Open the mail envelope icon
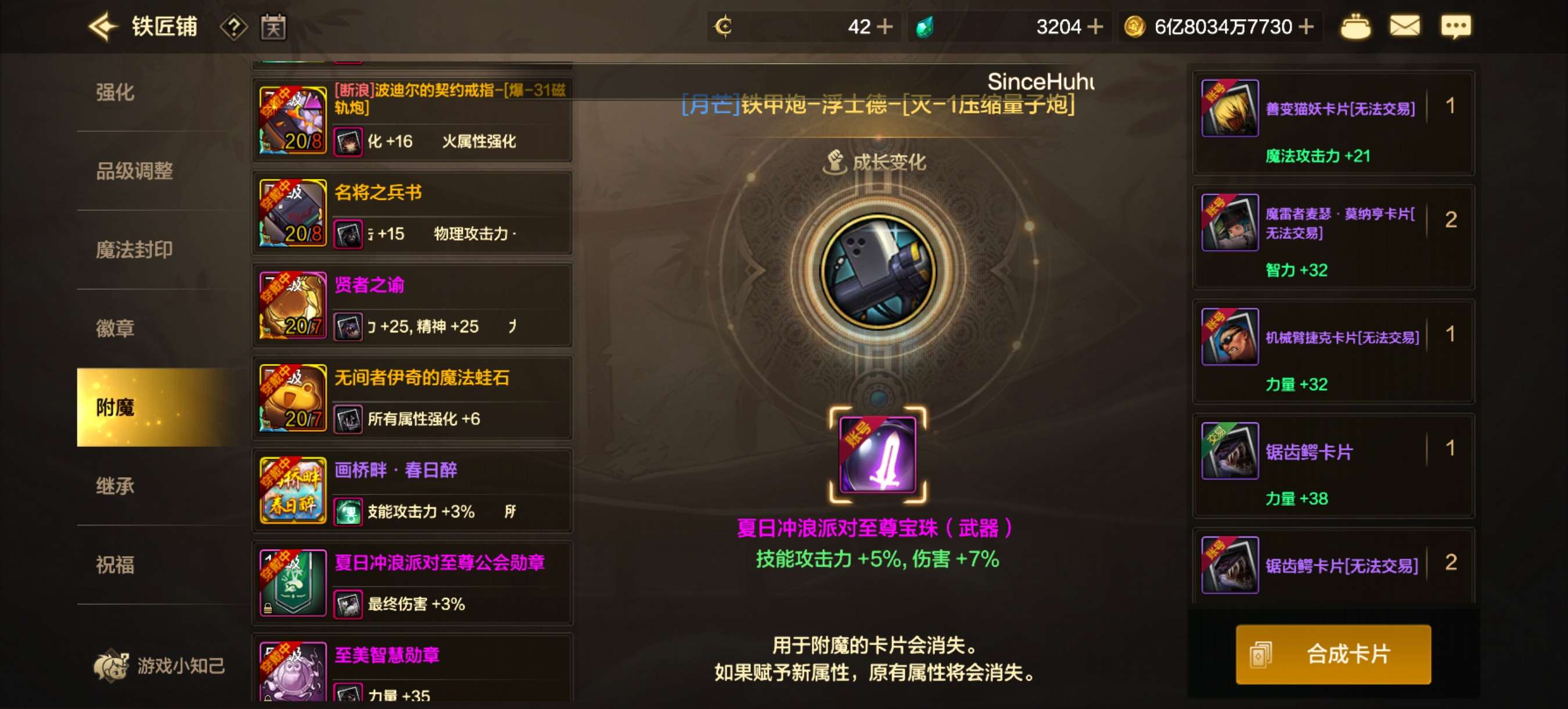This screenshot has width=1568, height=709. 1404,26
